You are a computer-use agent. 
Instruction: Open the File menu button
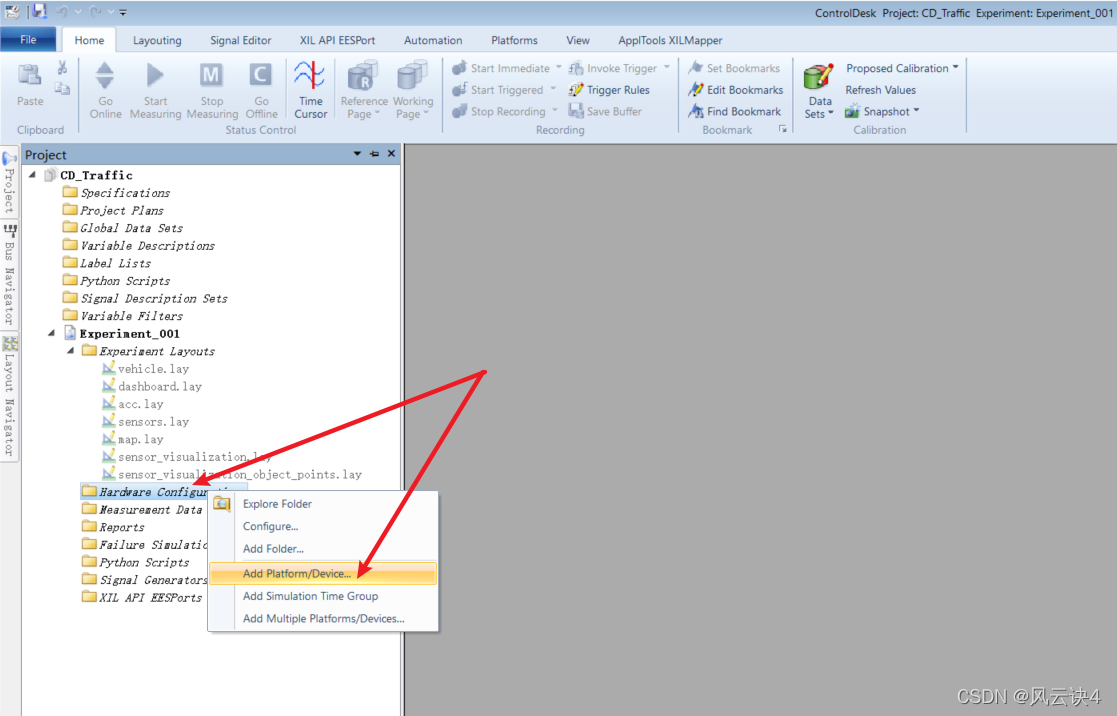(x=29, y=40)
